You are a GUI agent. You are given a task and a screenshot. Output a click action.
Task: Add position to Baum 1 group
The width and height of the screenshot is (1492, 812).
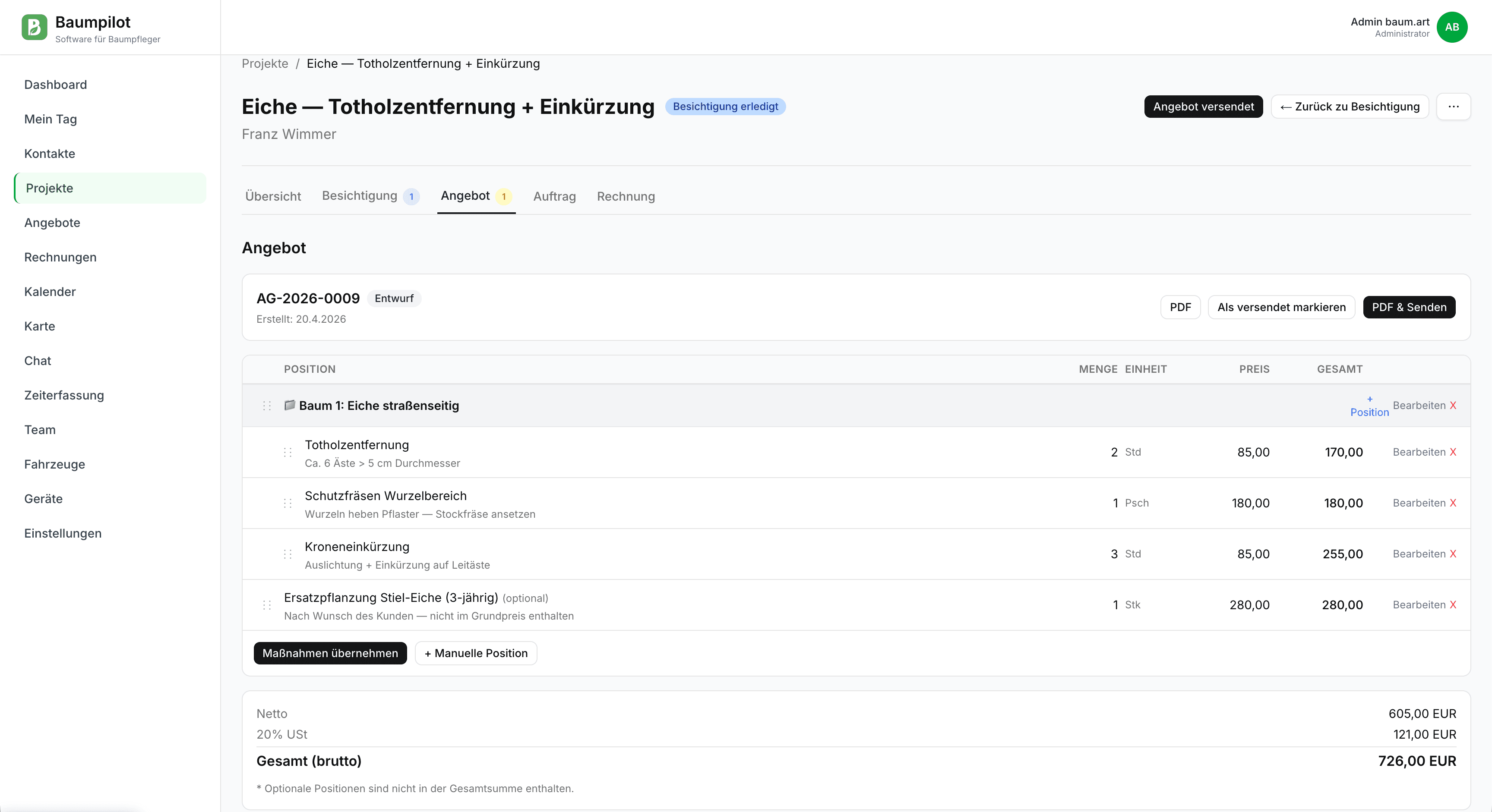(x=1369, y=406)
